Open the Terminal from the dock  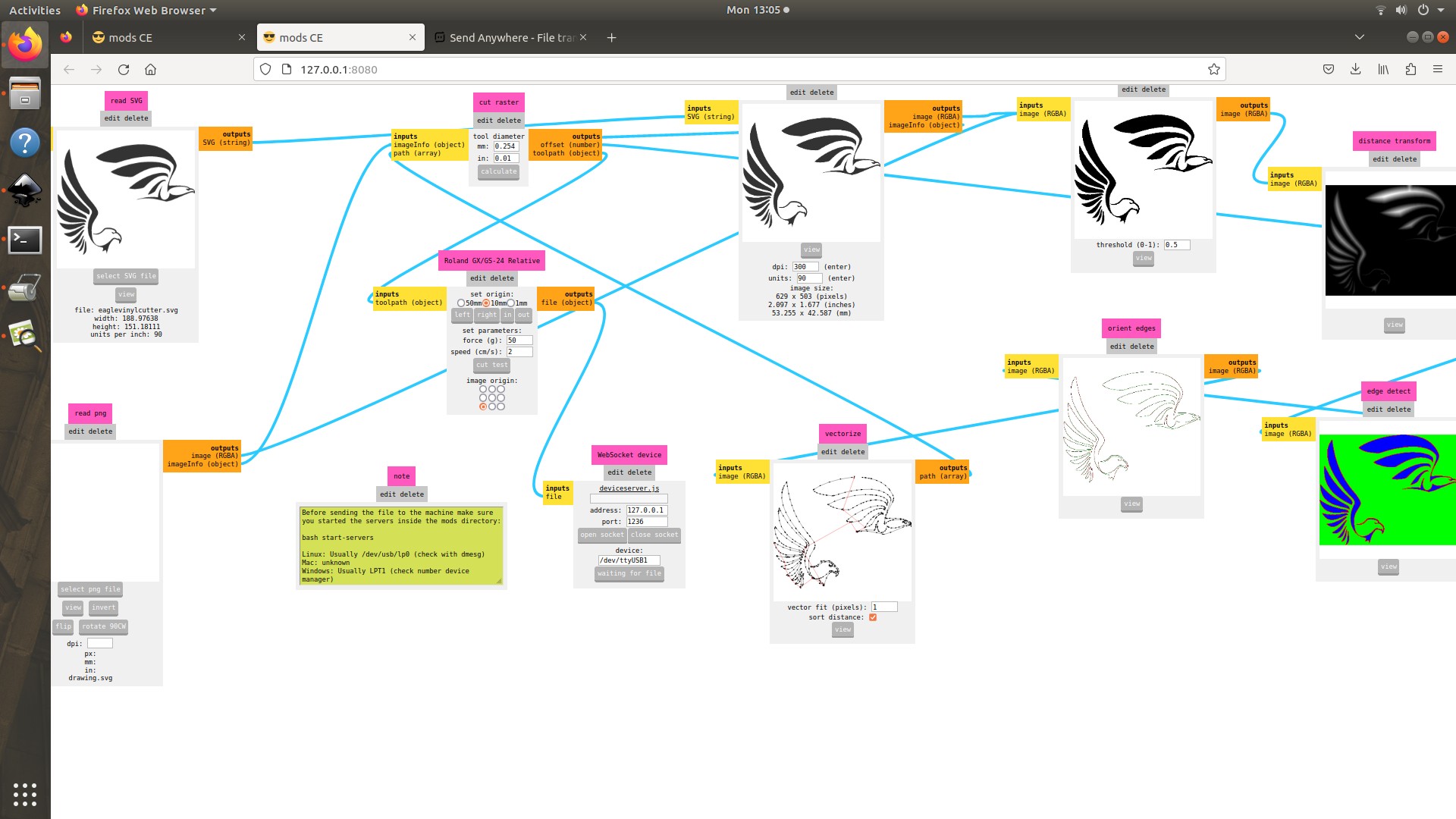[25, 240]
